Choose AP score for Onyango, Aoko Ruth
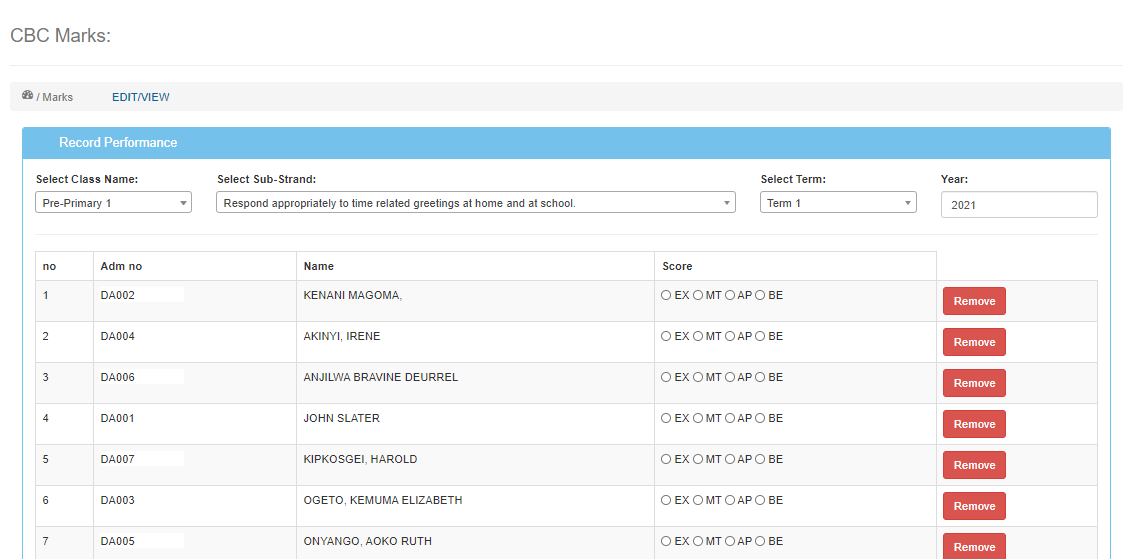 pos(730,541)
